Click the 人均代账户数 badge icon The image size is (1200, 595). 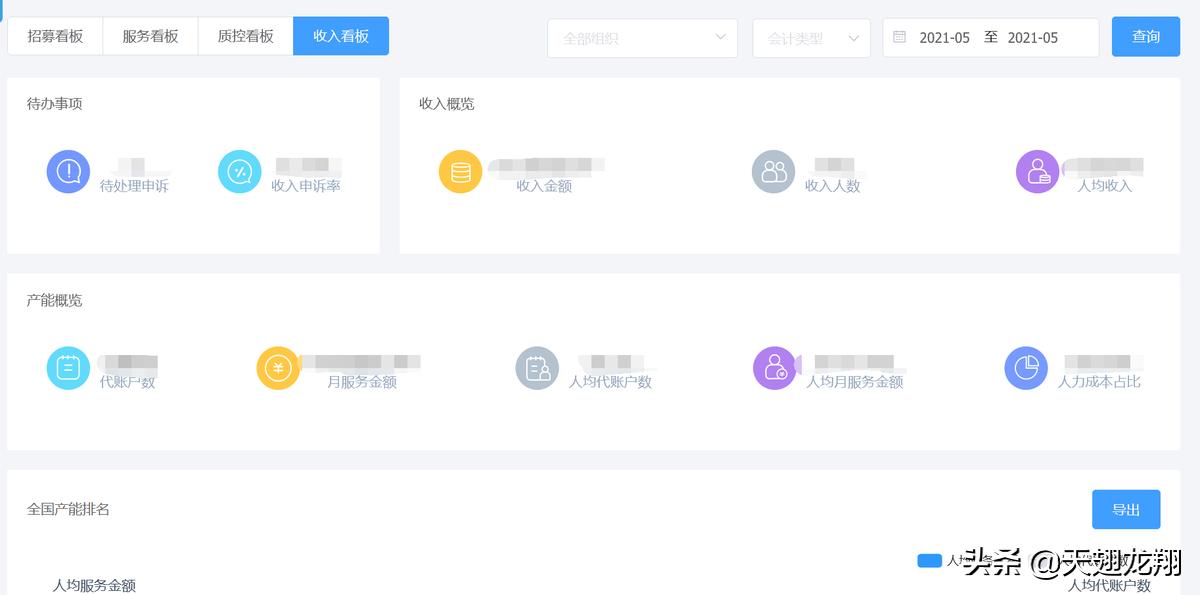537,367
